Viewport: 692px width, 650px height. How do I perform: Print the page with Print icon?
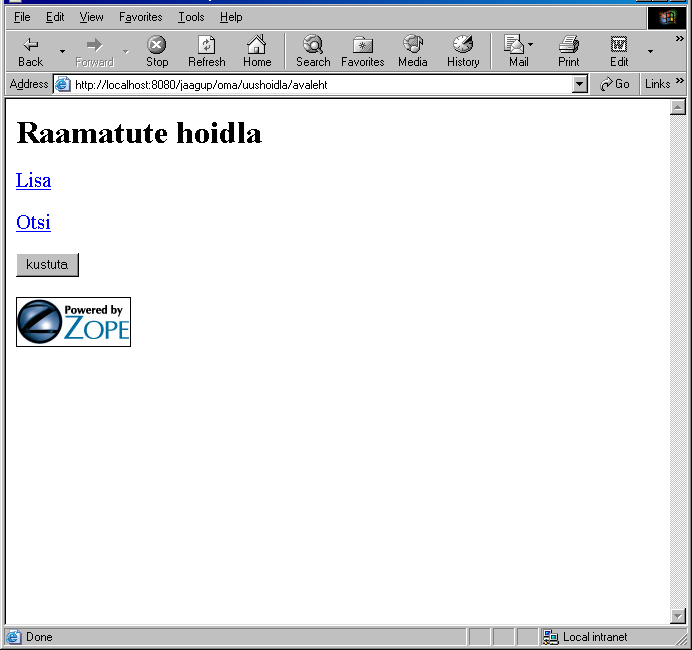click(x=568, y=51)
